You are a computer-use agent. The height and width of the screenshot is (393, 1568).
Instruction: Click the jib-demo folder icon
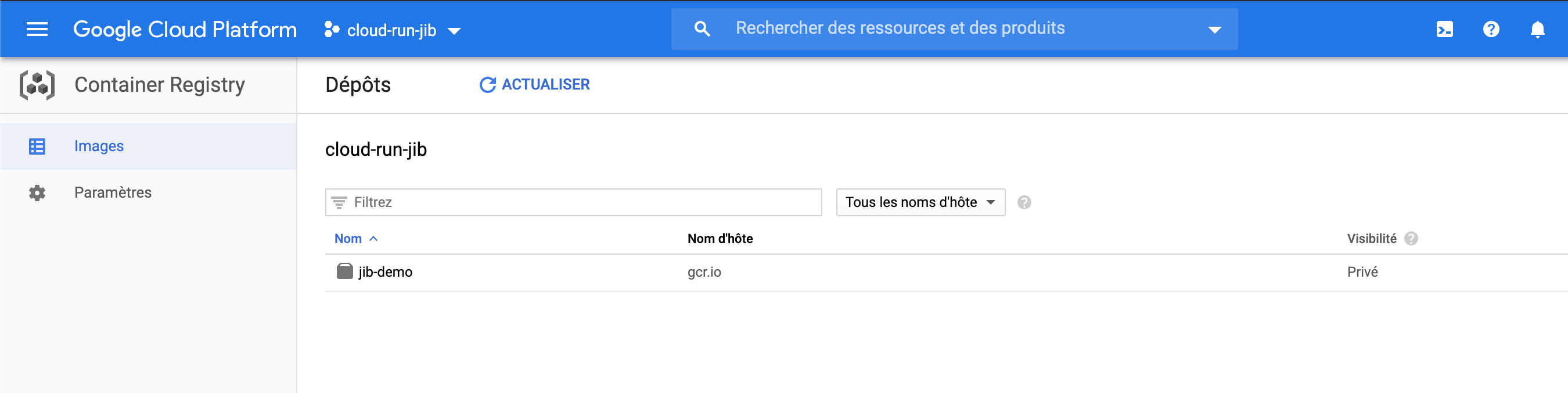pyautogui.click(x=344, y=271)
